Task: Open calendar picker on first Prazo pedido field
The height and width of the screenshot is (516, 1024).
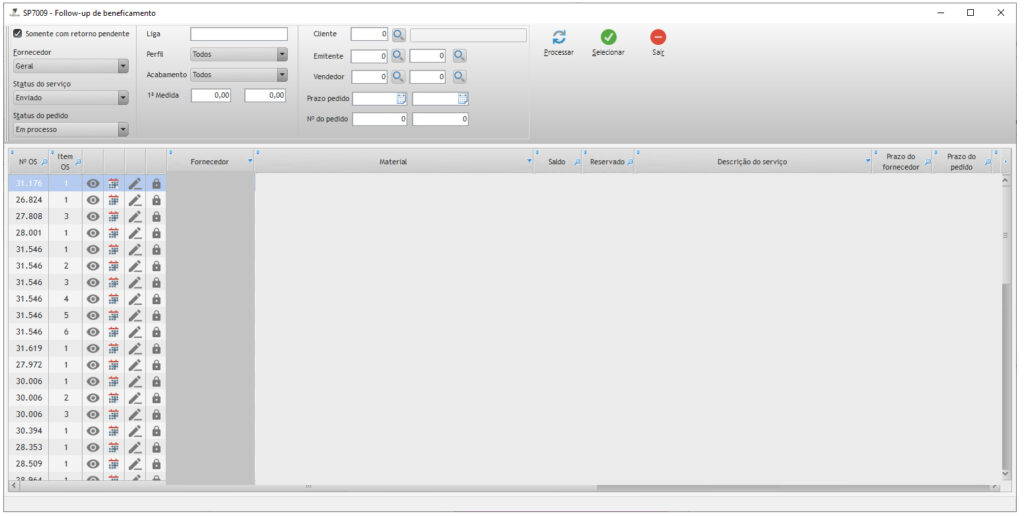Action: pyautogui.click(x=401, y=98)
